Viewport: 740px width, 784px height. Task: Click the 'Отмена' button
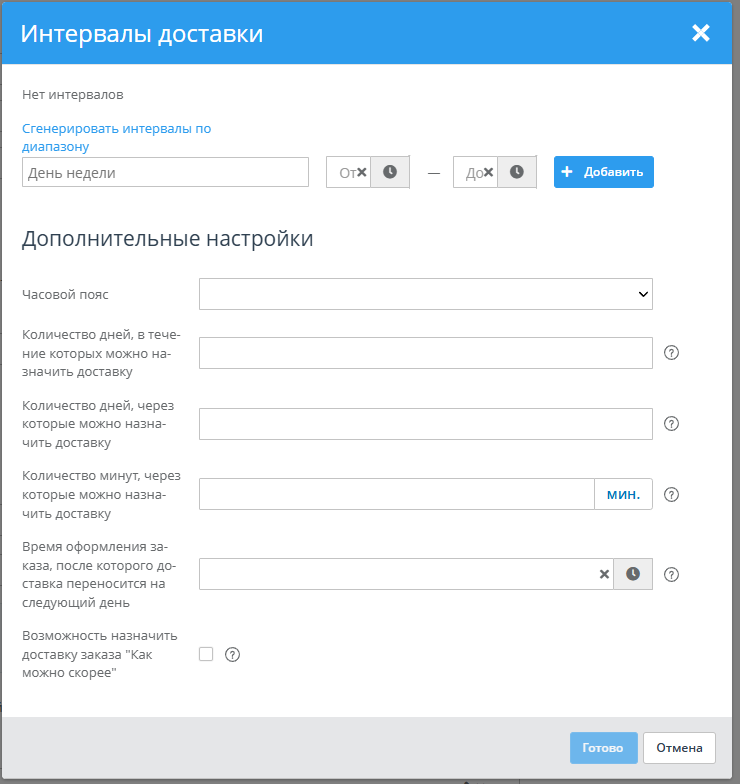680,748
